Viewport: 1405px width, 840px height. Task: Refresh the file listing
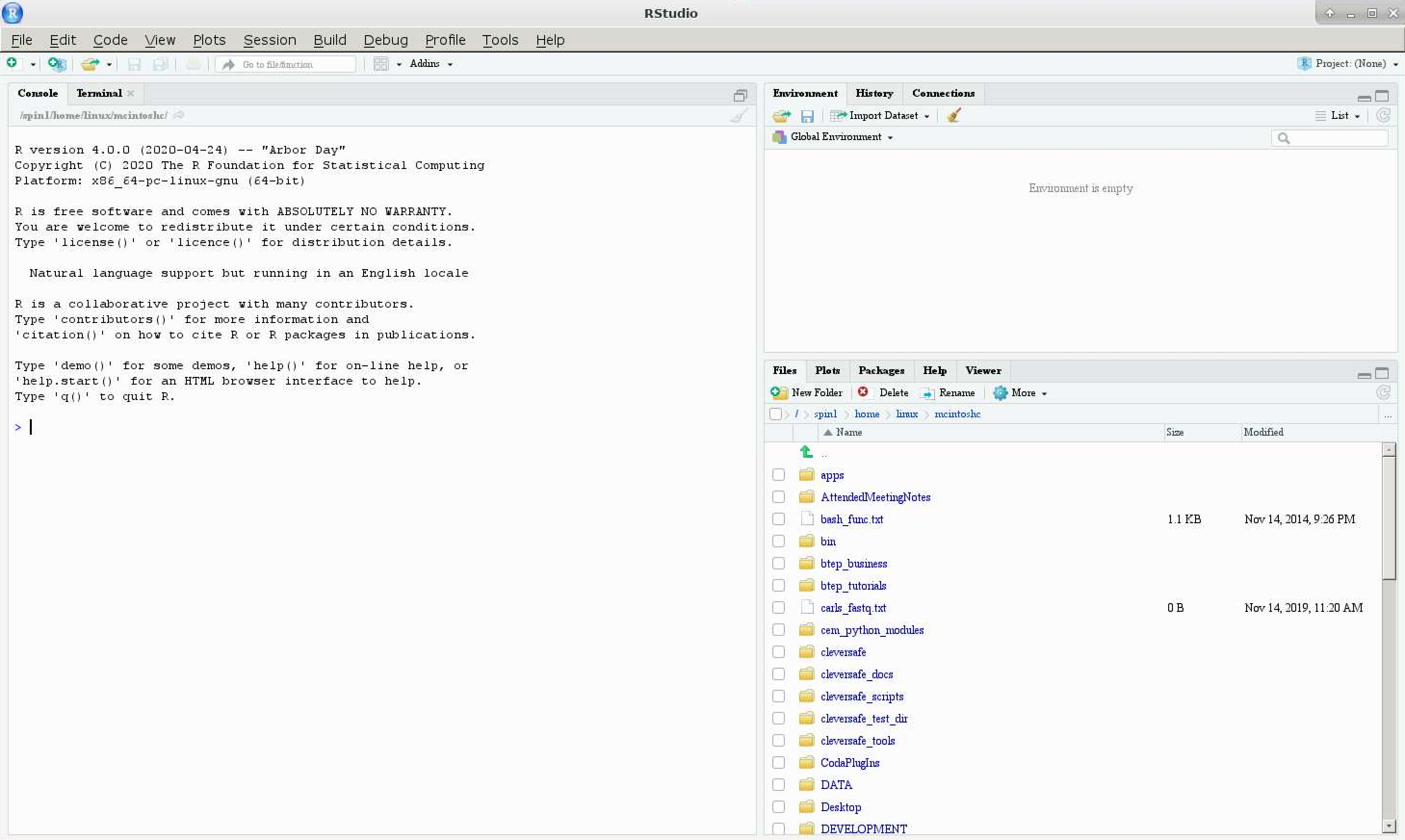point(1383,393)
